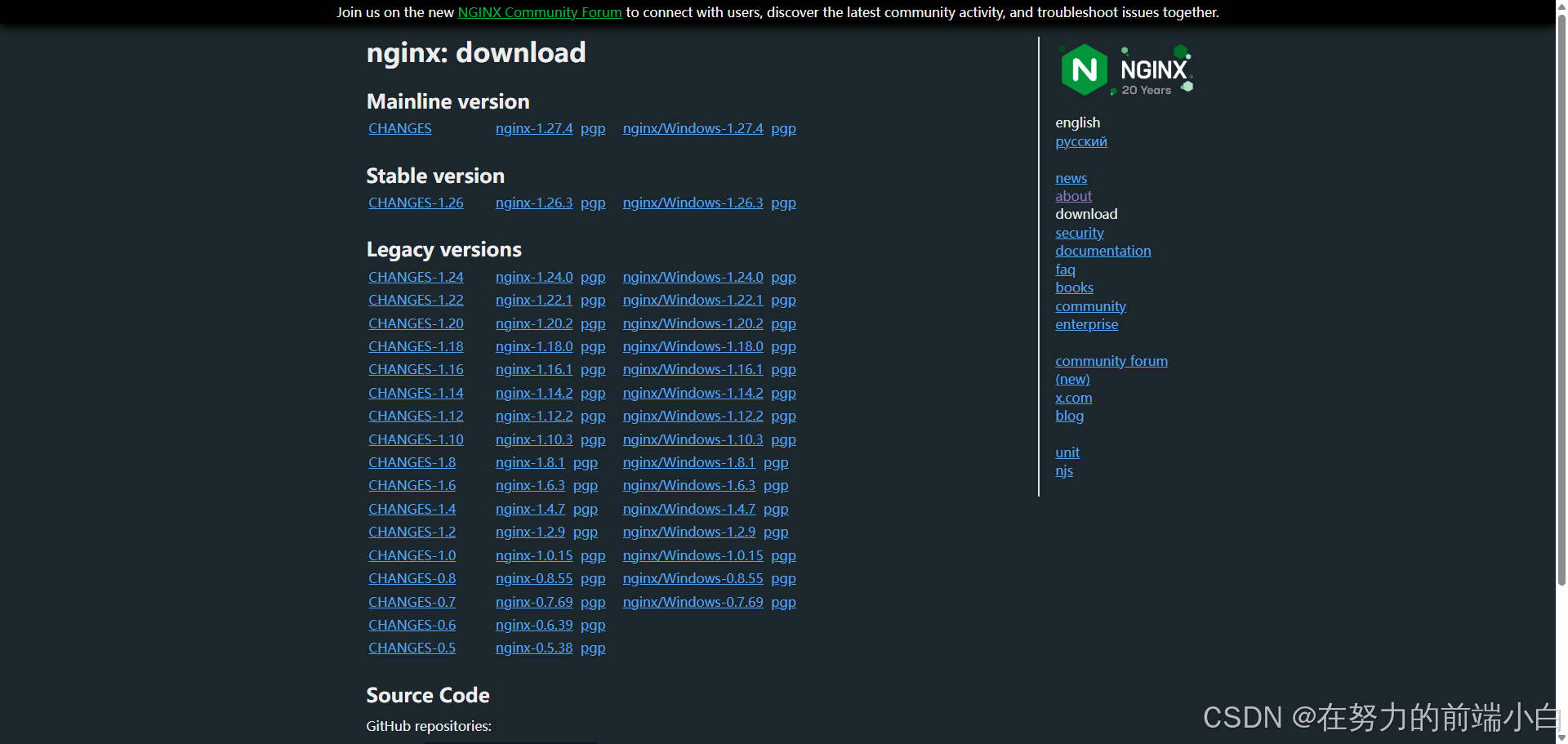Switch language to русский

(x=1081, y=141)
